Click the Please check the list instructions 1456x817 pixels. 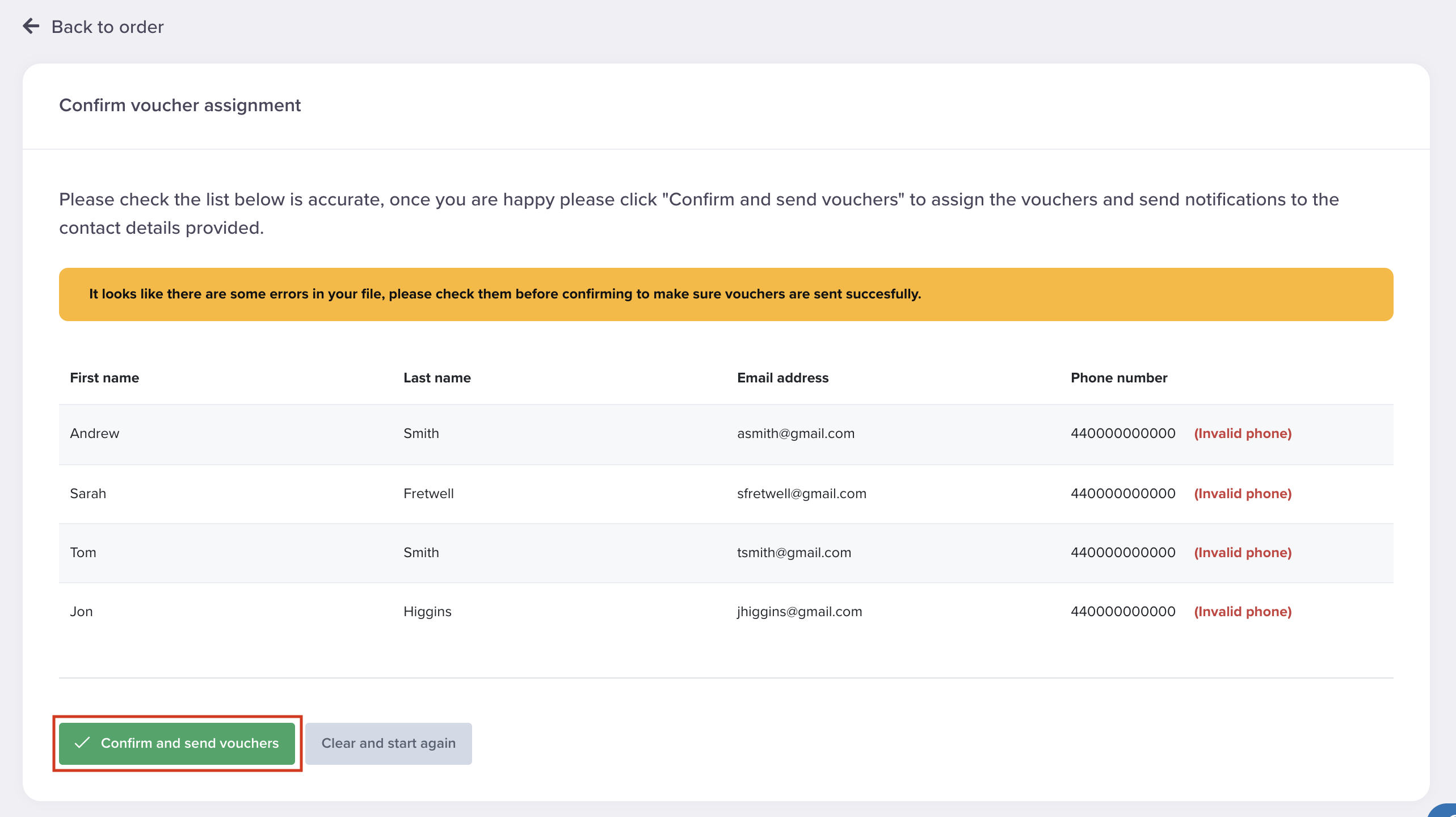point(699,213)
